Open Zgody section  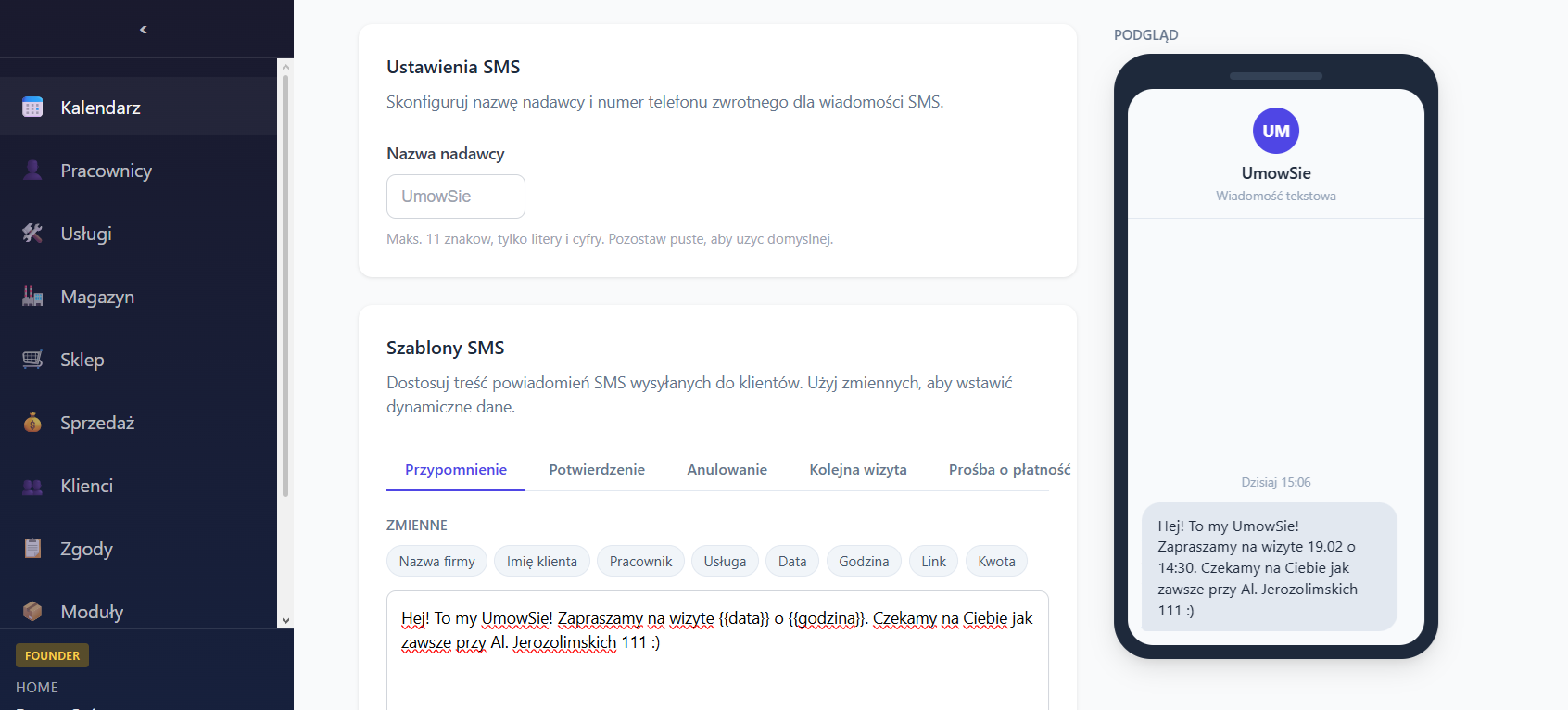point(138,549)
